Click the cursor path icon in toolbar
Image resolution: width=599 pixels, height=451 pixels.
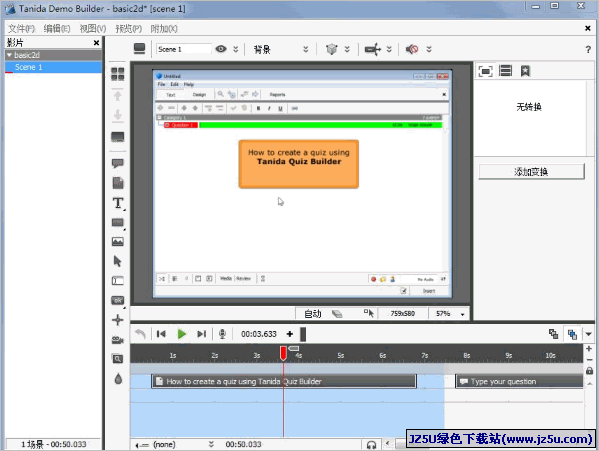(x=372, y=49)
